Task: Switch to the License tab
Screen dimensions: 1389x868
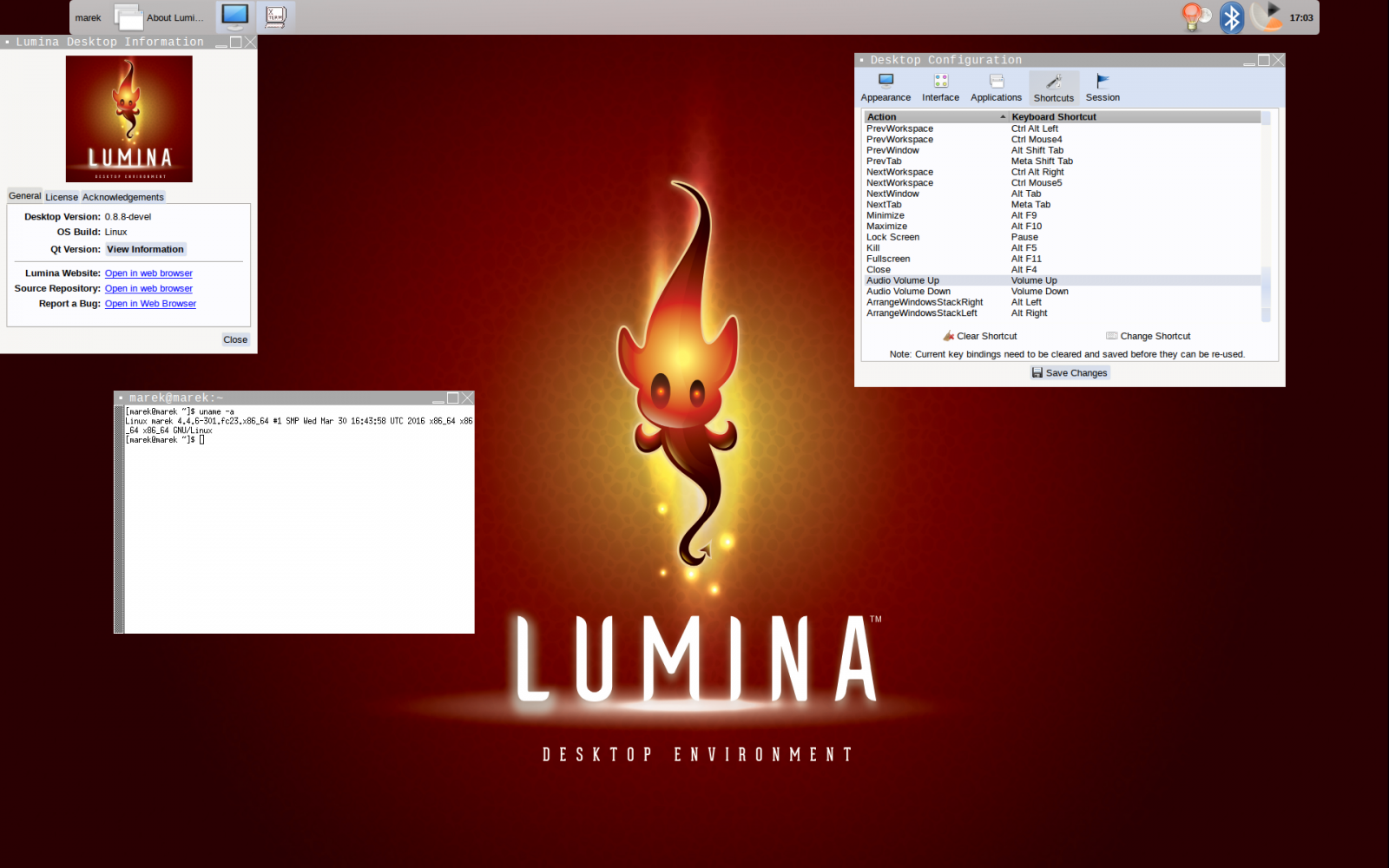Action: (x=62, y=197)
